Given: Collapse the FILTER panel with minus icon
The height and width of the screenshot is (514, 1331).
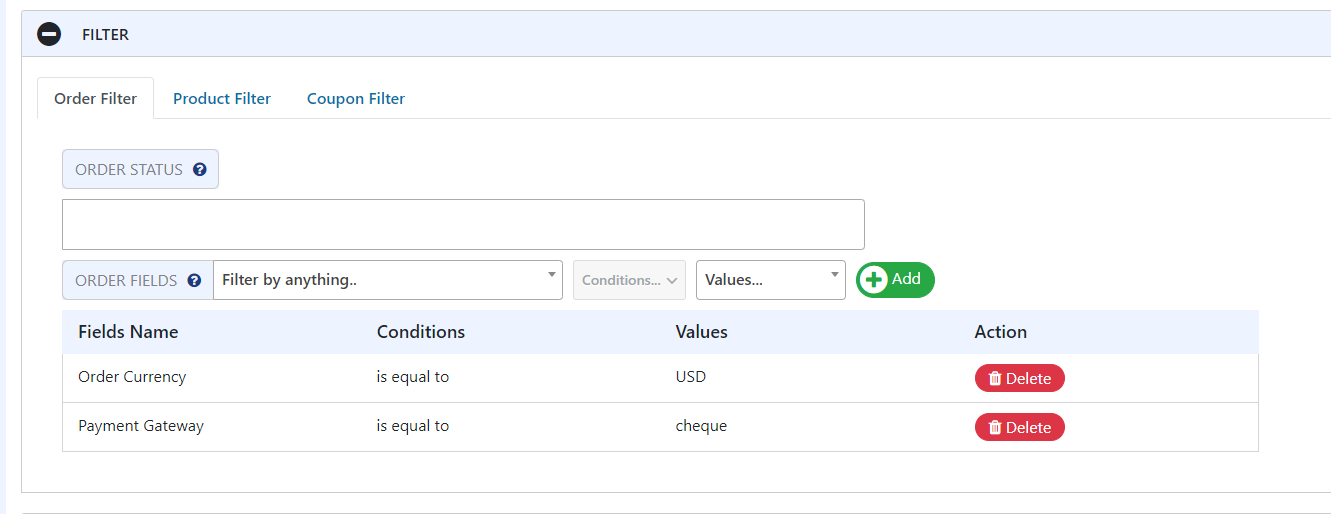Looking at the screenshot, I should pos(49,34).
